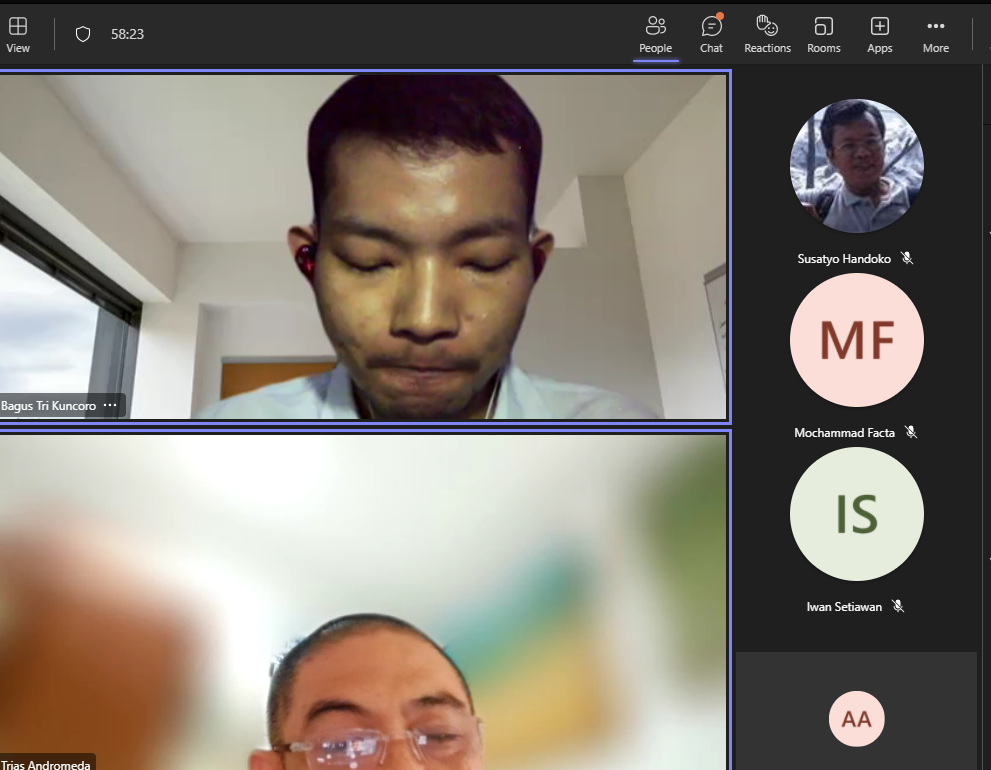Open the meeting Chat
Image resolution: width=991 pixels, height=770 pixels.
click(x=711, y=33)
